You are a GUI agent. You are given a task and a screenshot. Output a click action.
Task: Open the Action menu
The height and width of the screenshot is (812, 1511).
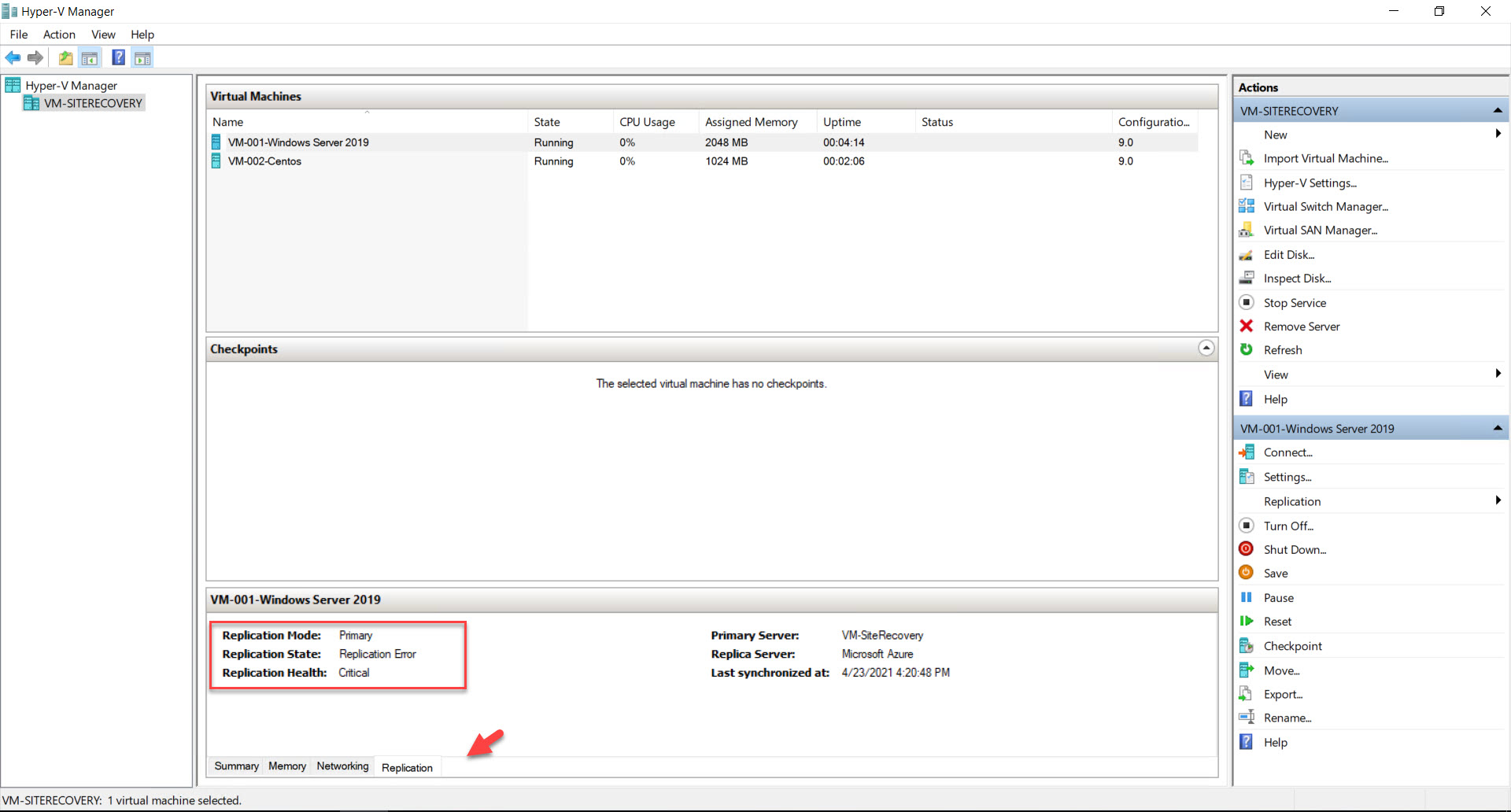coord(59,35)
